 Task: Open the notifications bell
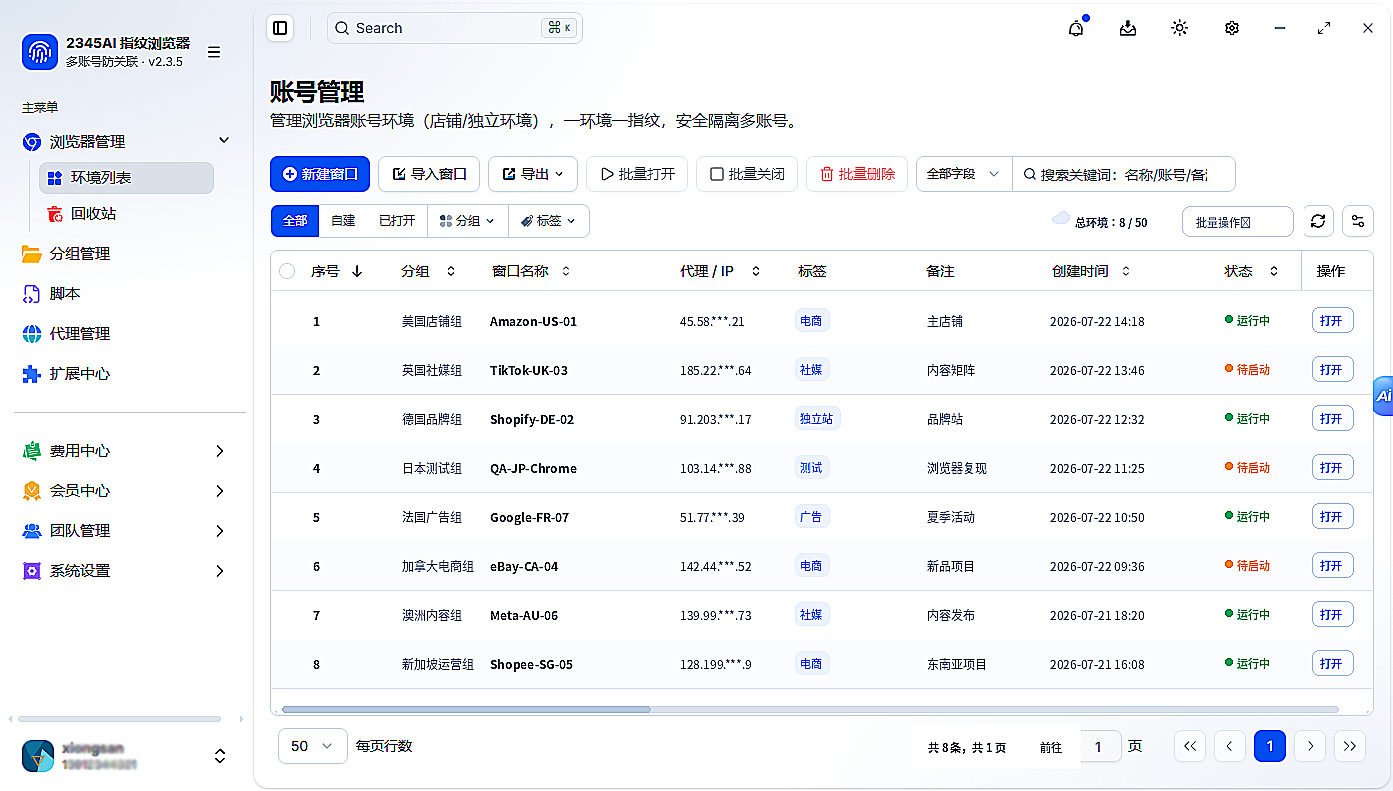1076,28
